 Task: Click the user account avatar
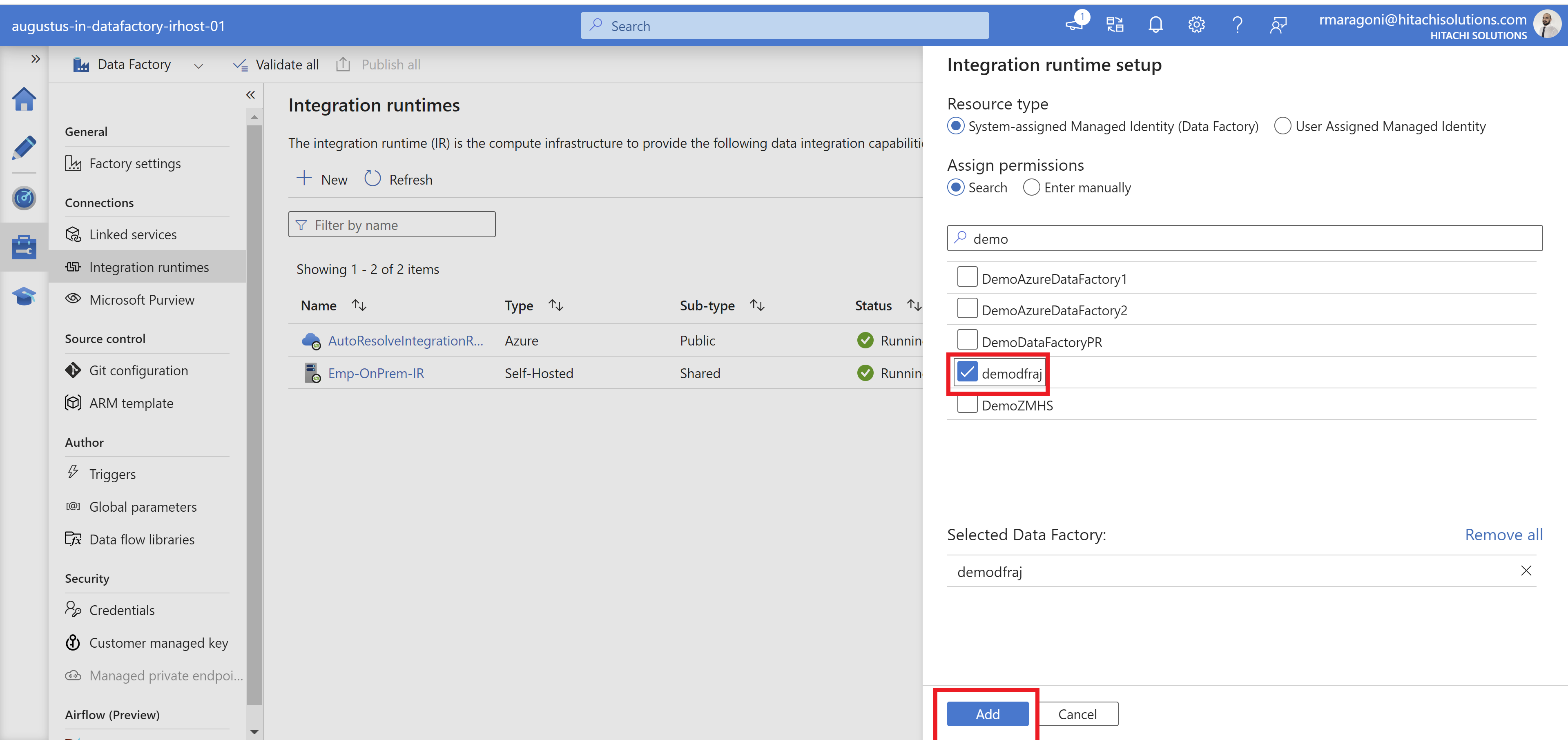1546,25
